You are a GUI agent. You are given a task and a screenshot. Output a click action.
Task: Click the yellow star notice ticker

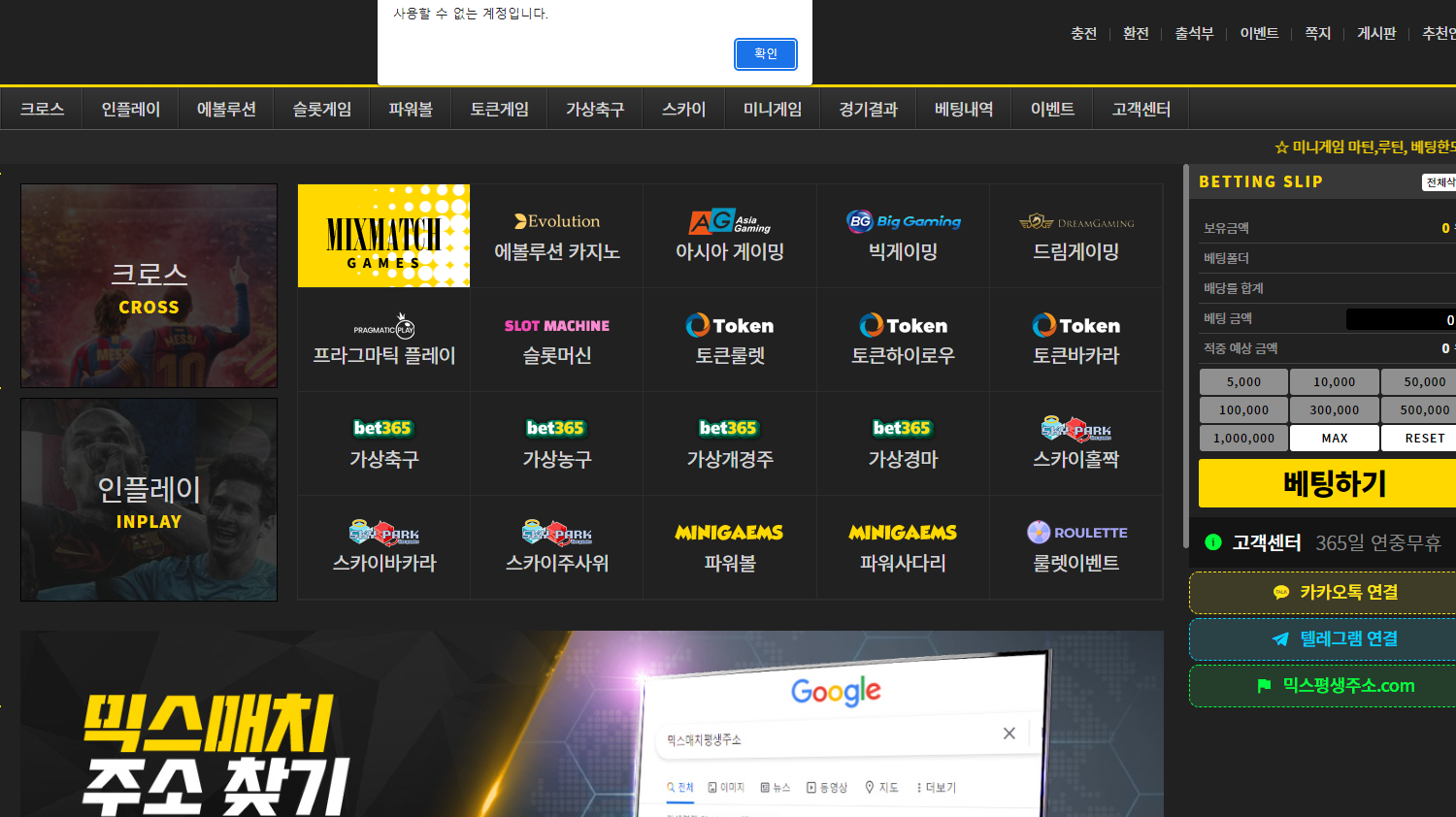click(1365, 147)
